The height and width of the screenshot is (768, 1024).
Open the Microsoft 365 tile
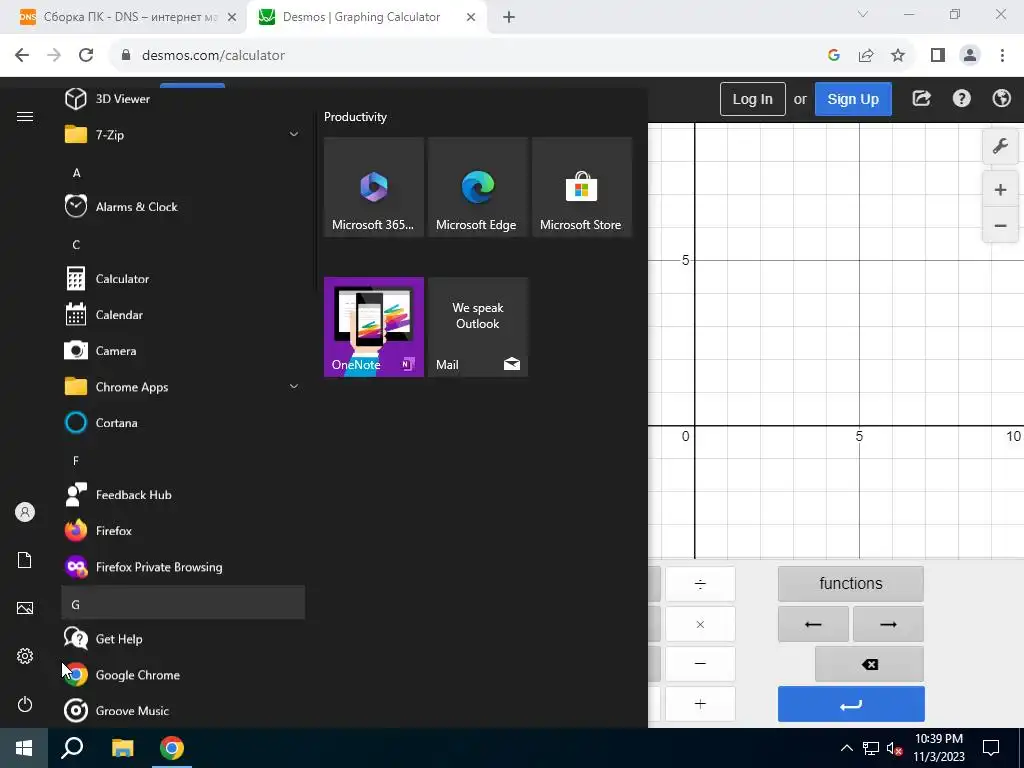pyautogui.click(x=374, y=187)
